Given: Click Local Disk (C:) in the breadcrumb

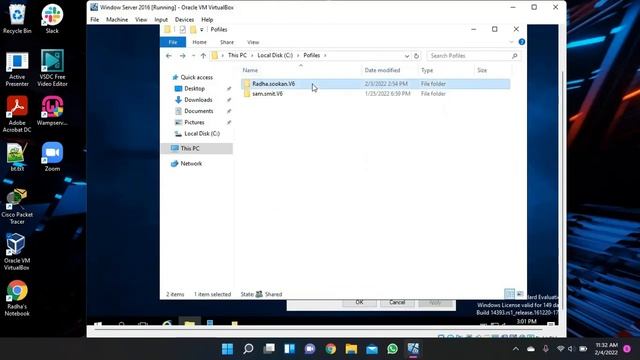Looking at the screenshot, I should tap(275, 55).
